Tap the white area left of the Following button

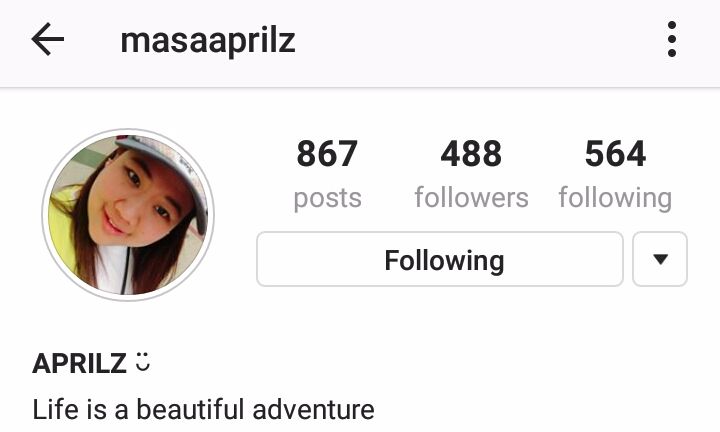235,259
